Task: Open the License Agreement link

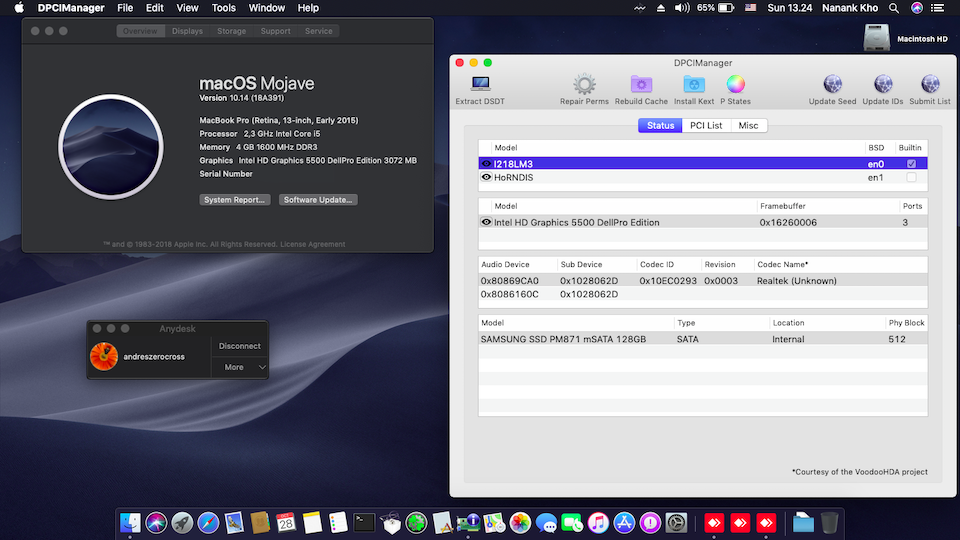Action: pyautogui.click(x=313, y=244)
